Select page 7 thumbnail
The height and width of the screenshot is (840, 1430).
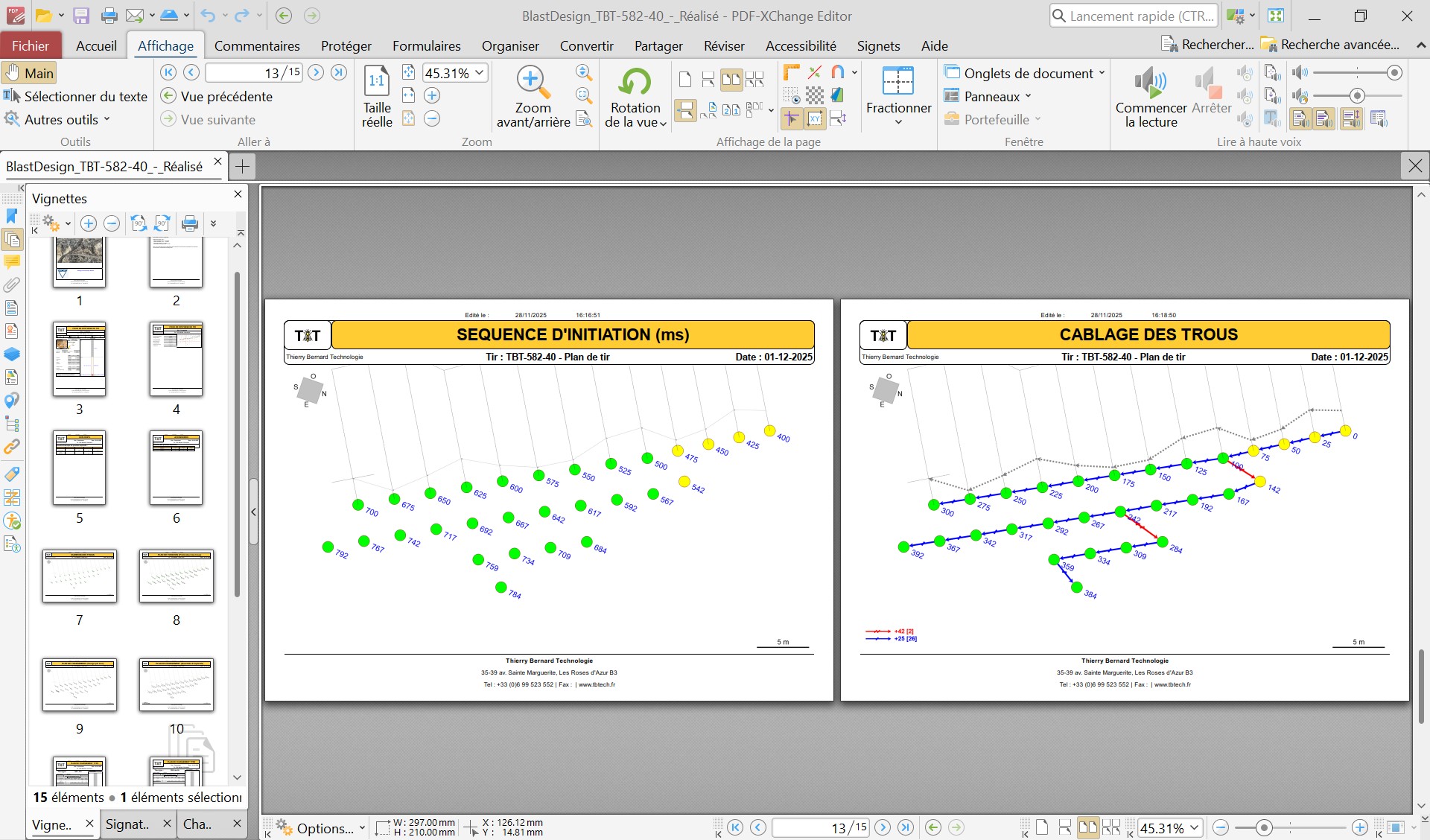tap(80, 576)
